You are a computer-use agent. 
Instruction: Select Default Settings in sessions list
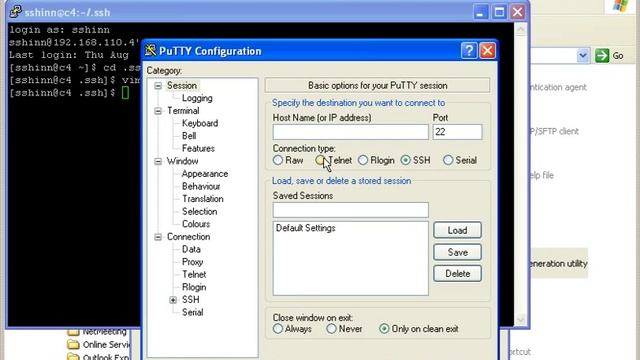[x=306, y=228]
